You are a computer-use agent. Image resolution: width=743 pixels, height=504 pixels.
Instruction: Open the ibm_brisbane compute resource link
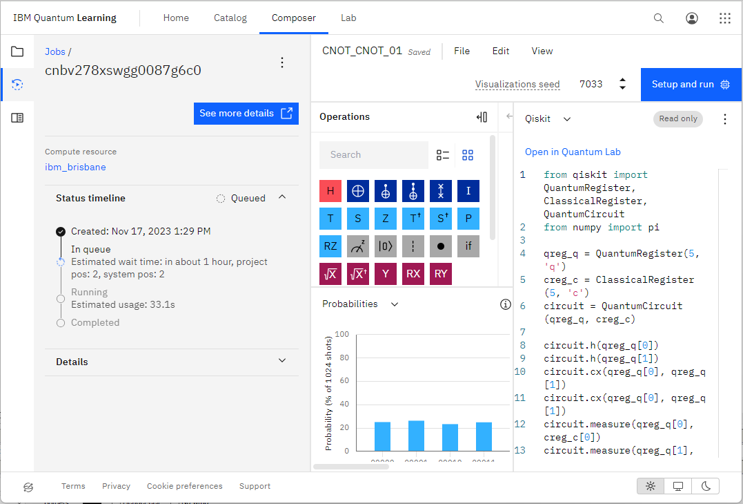pos(75,167)
